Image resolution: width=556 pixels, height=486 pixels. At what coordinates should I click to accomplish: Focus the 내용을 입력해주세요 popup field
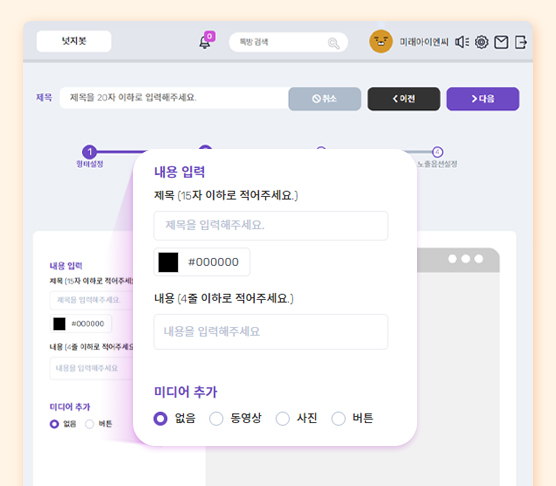click(x=271, y=332)
